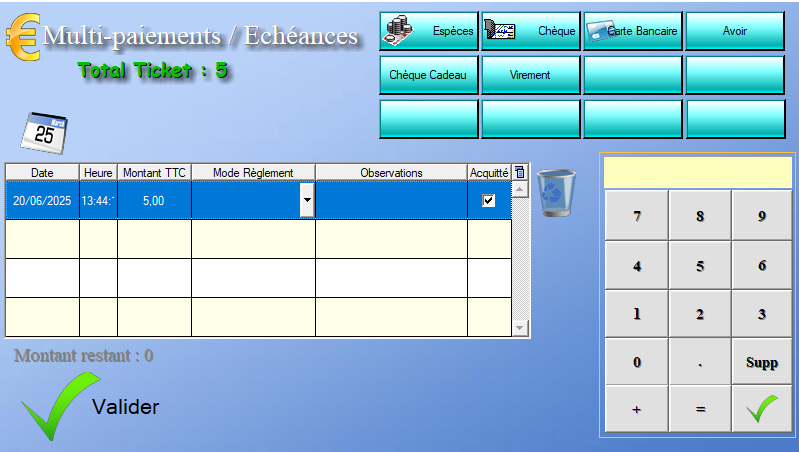
Task: Click the recycle bin trash icon
Action: 556,193
